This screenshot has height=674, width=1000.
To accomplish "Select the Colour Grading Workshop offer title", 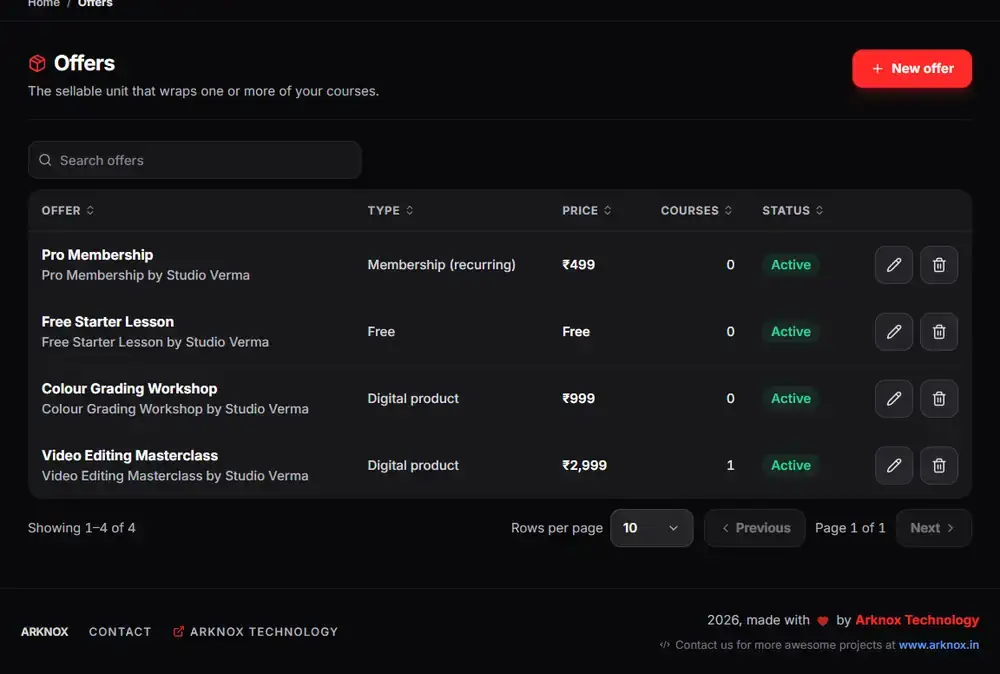I will pyautogui.click(x=129, y=389).
